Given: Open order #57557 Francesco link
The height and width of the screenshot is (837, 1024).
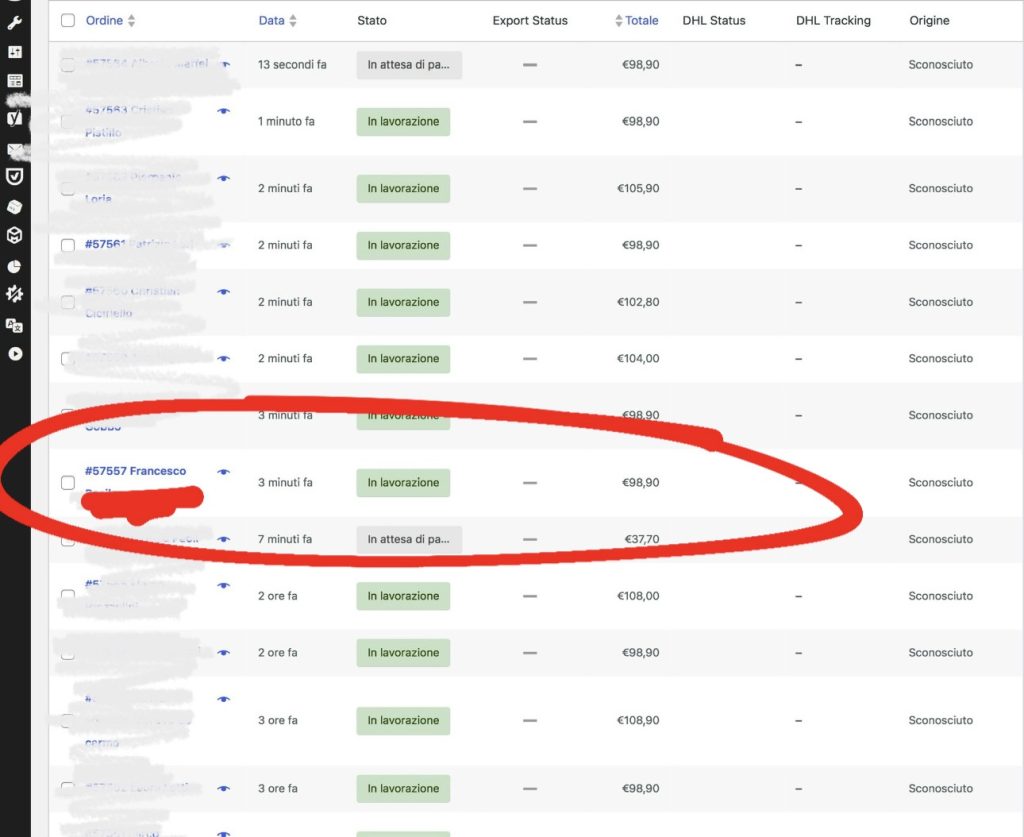Looking at the screenshot, I should point(135,471).
